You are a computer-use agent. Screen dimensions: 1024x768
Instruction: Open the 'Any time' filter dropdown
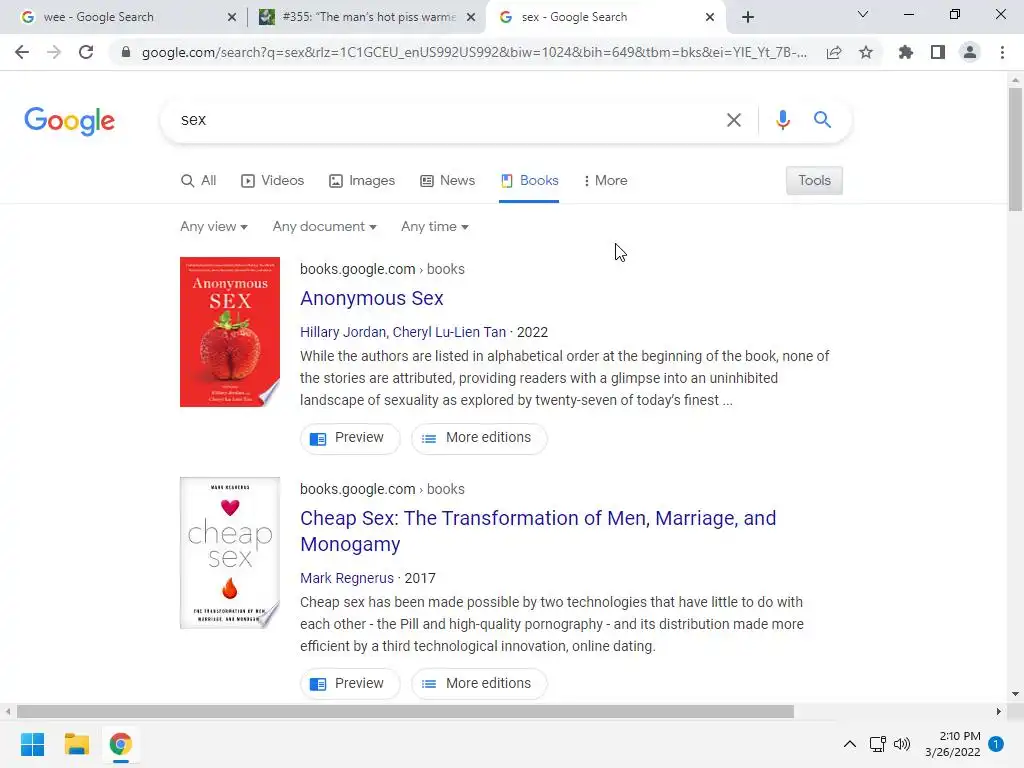(434, 227)
